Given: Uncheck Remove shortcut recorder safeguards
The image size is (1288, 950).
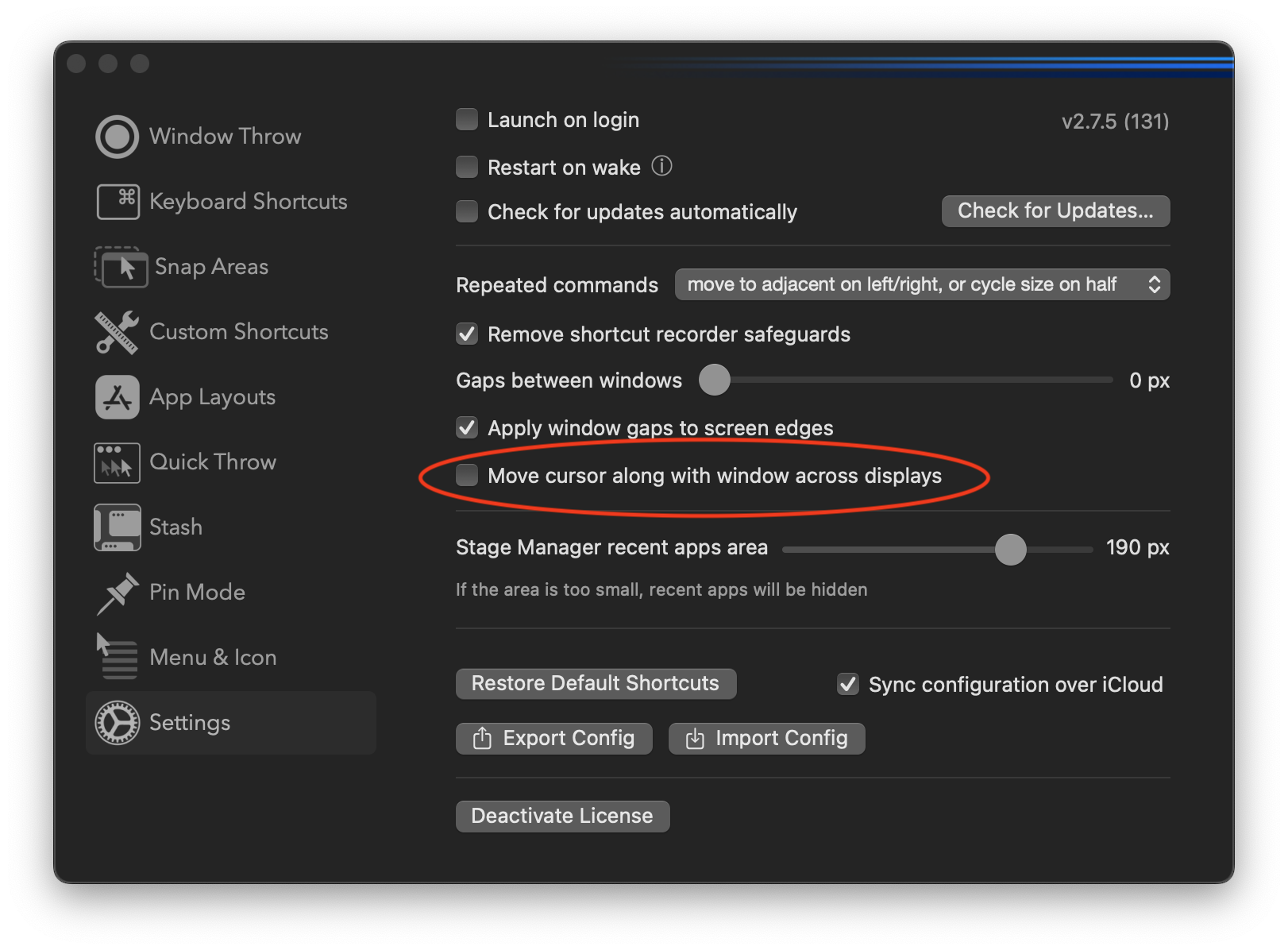Looking at the screenshot, I should coord(466,334).
